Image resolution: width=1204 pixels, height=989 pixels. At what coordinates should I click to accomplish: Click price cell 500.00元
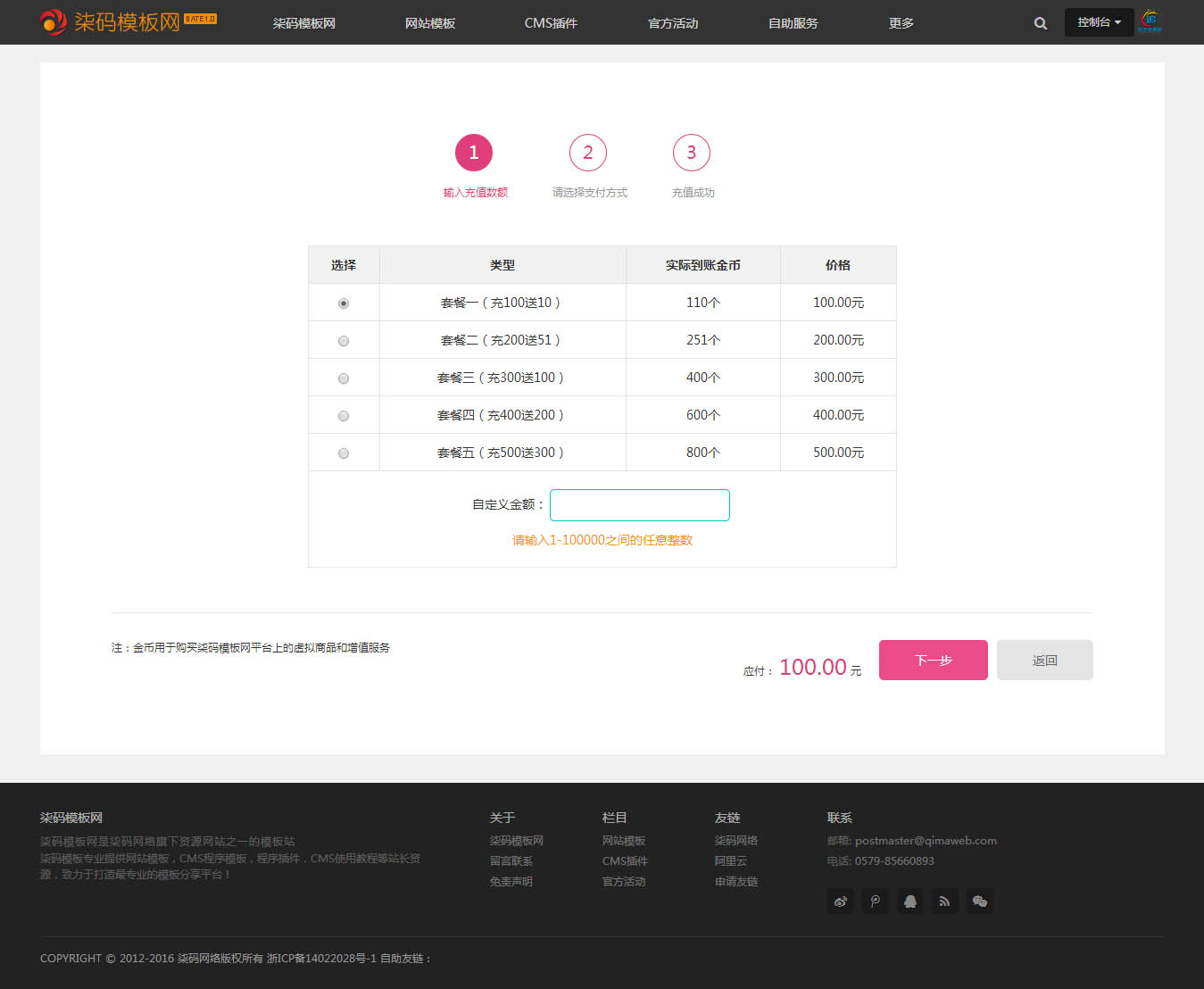coord(838,453)
